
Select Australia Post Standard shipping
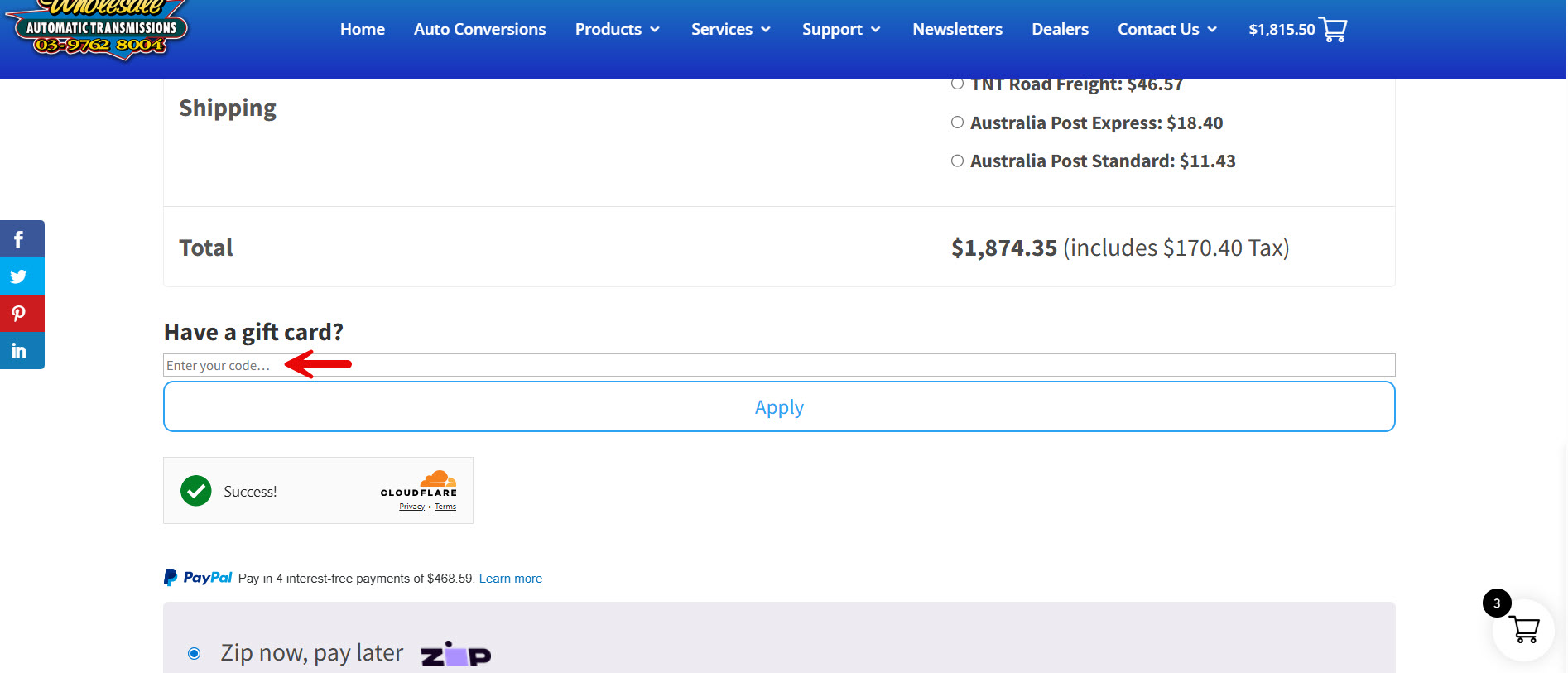click(x=957, y=161)
